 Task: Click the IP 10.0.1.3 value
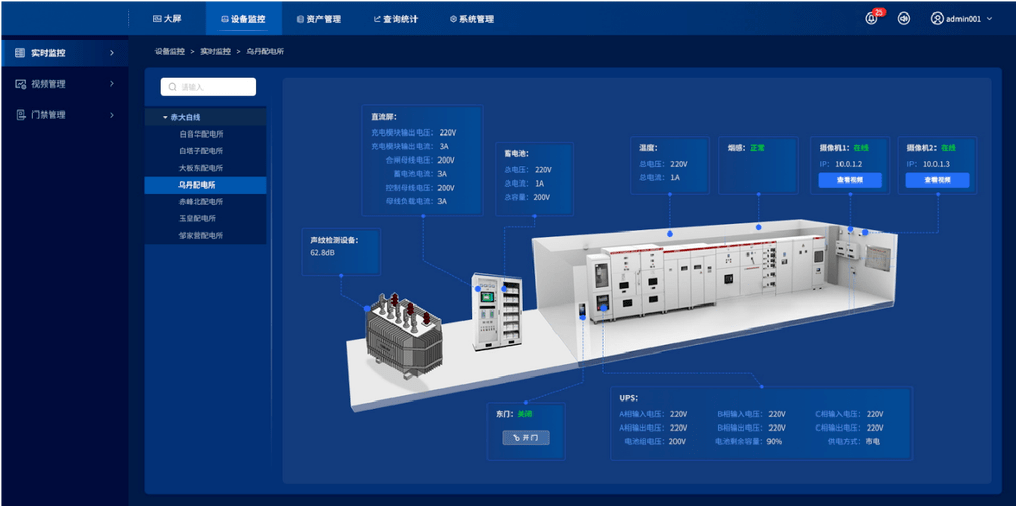pyautogui.click(x=936, y=165)
